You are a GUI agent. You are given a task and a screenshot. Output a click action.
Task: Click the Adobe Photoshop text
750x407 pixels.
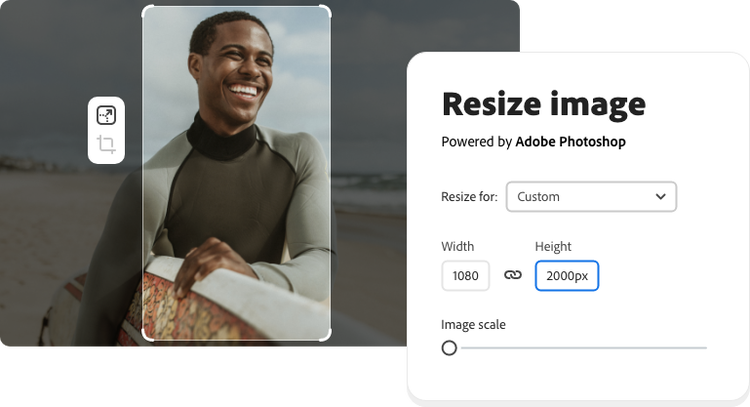pyautogui.click(x=570, y=142)
